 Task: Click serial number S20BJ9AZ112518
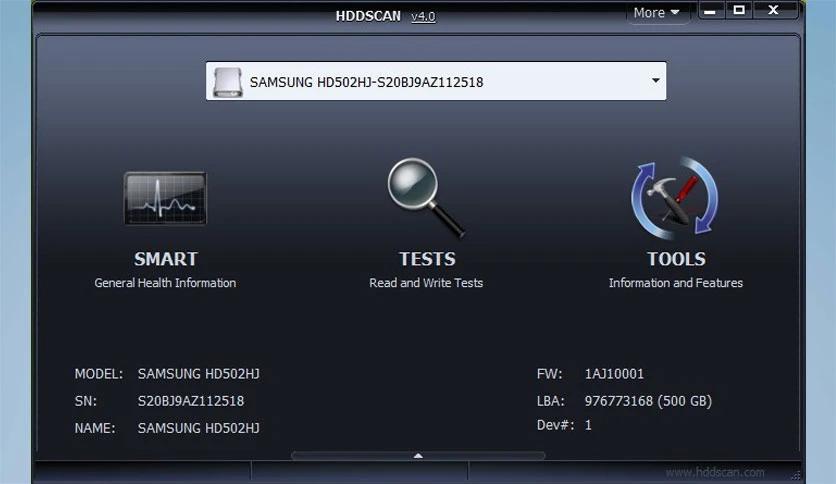(191, 401)
